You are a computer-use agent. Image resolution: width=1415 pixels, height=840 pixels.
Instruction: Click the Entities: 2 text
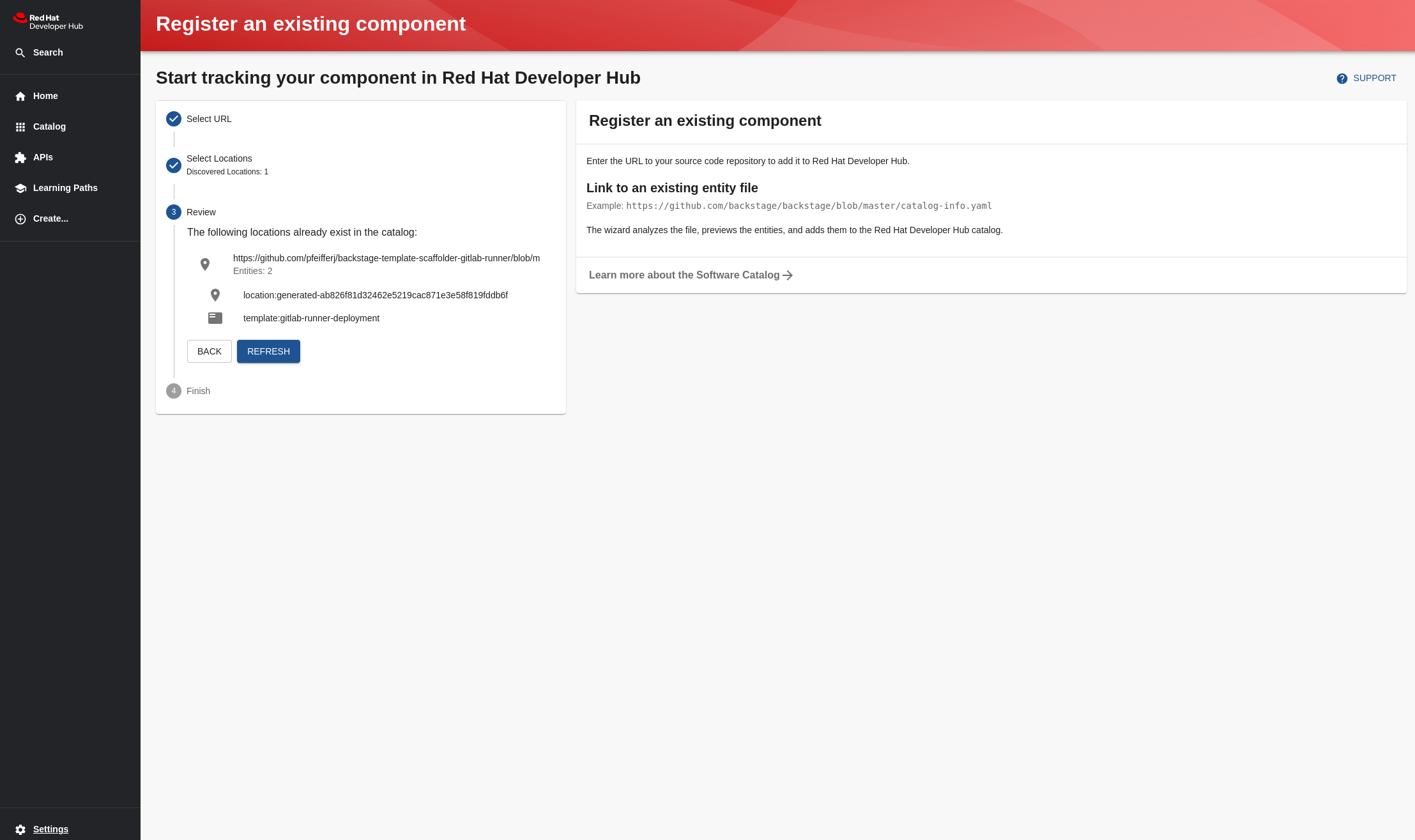(x=253, y=271)
